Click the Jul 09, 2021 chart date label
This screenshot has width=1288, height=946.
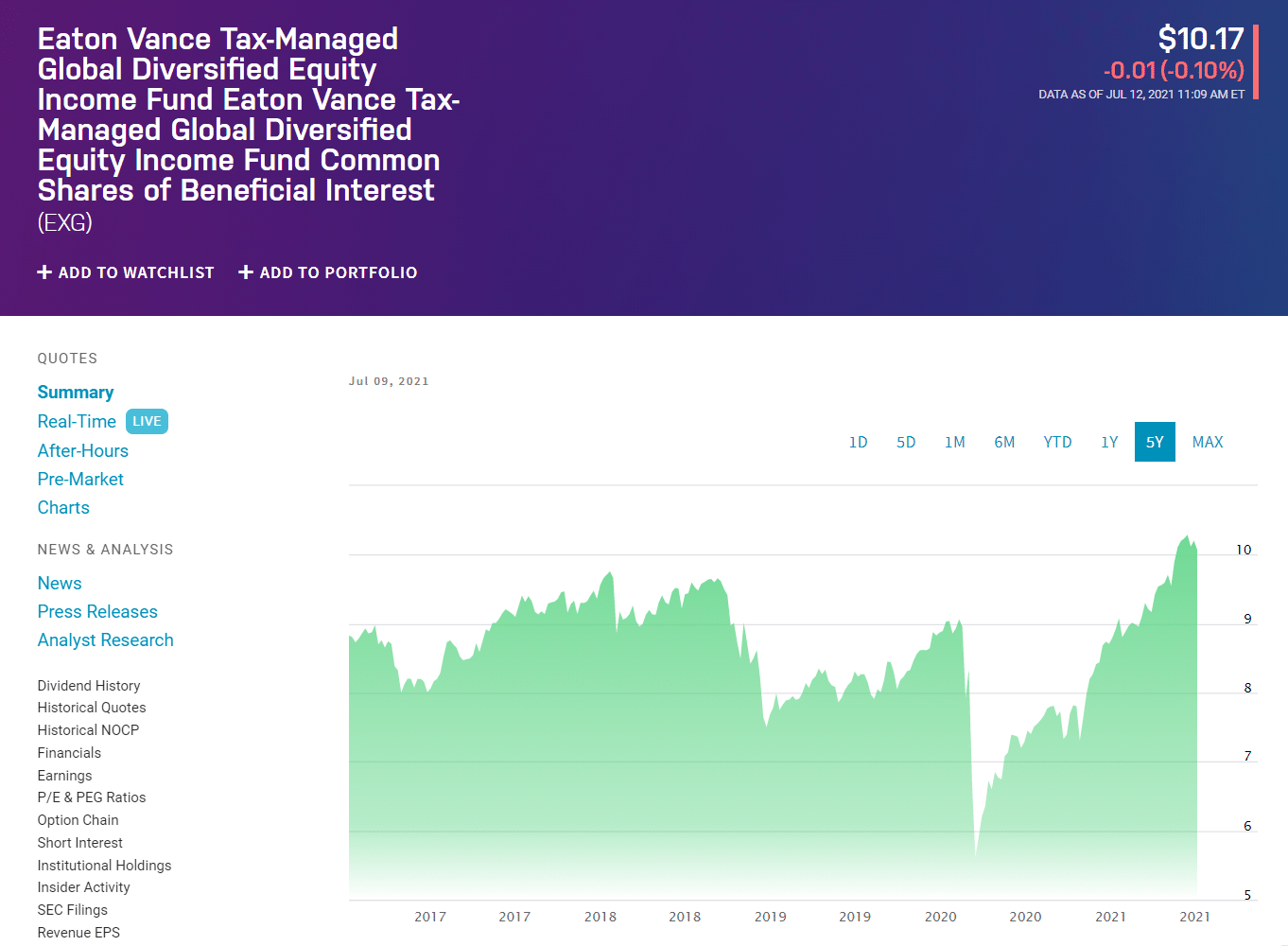(389, 381)
